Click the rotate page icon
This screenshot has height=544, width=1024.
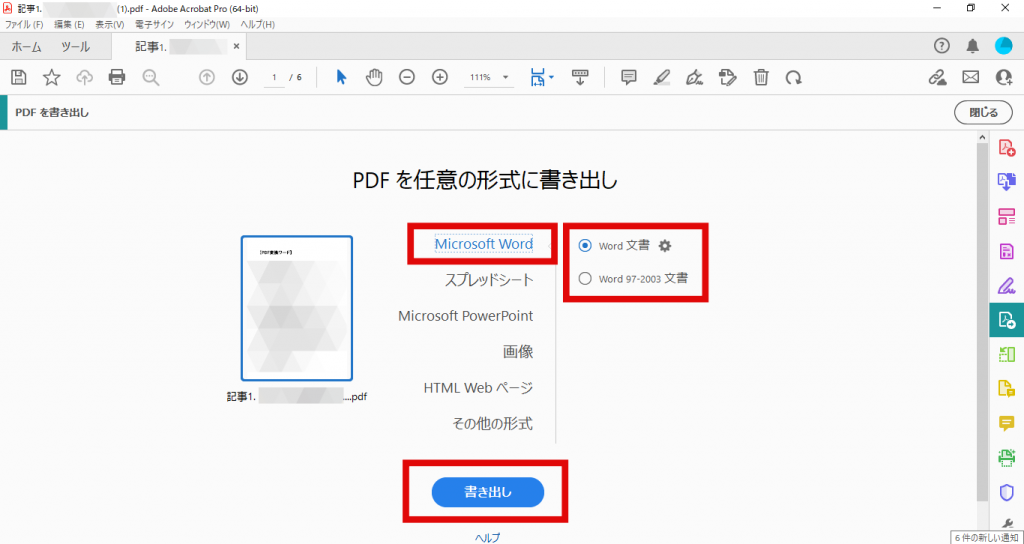pyautogui.click(x=793, y=78)
